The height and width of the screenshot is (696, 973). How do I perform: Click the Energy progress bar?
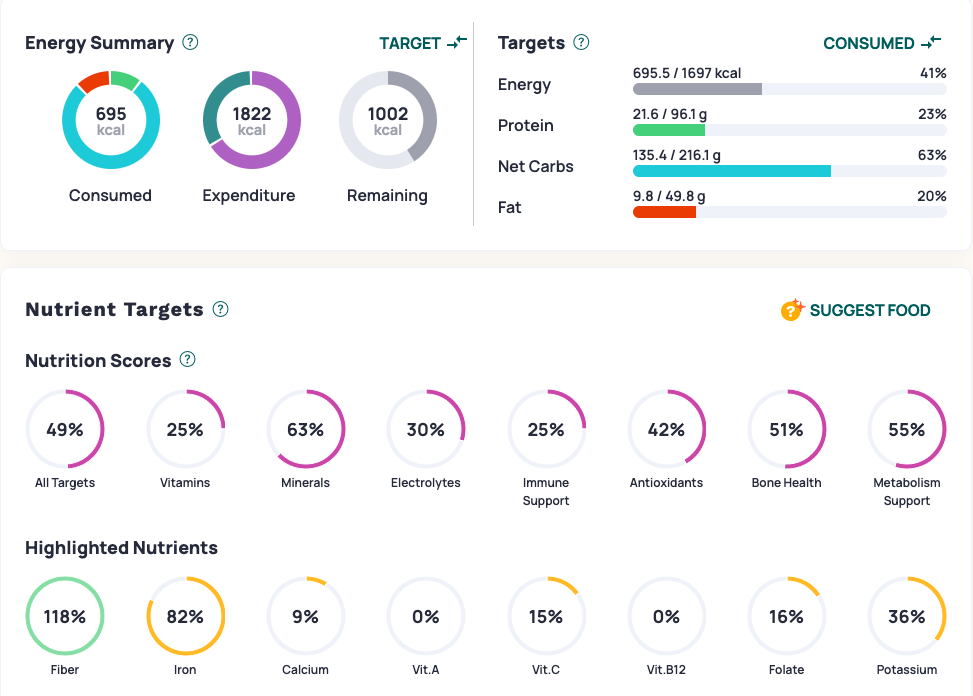[x=789, y=89]
